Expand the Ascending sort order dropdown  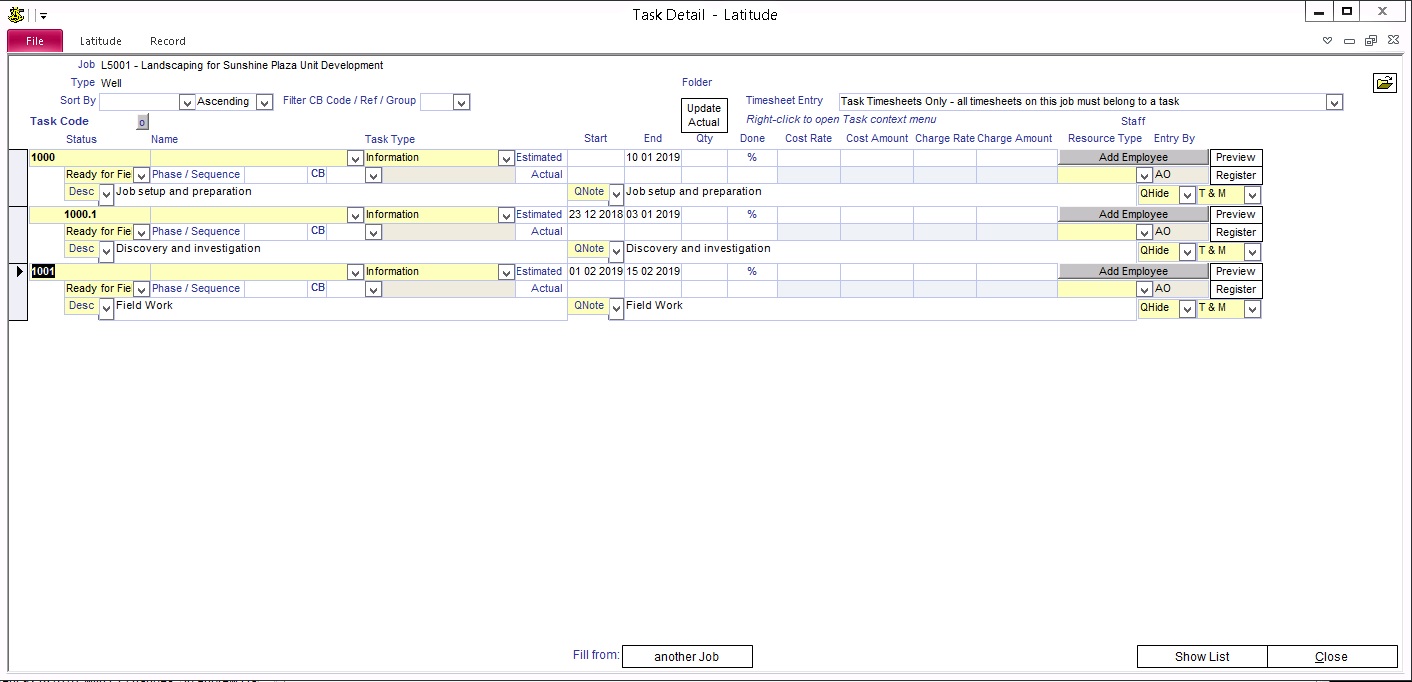(x=264, y=102)
